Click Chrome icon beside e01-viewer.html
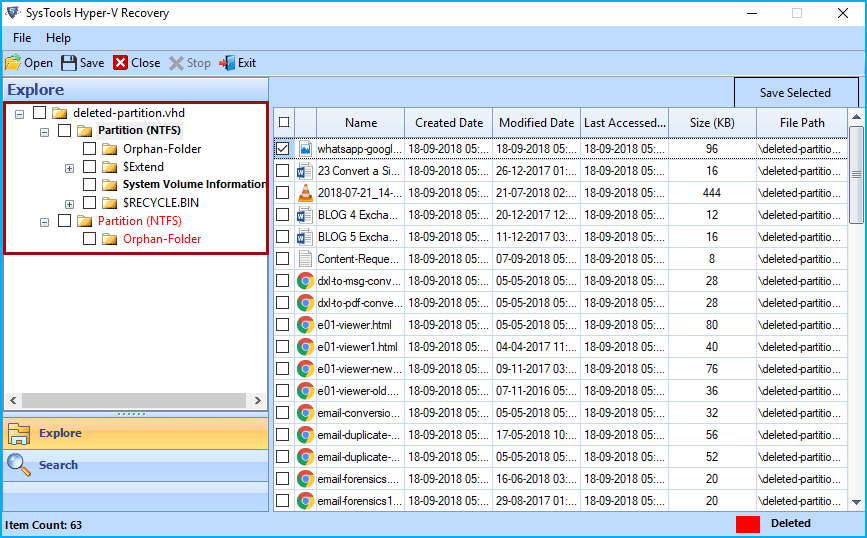The height and width of the screenshot is (538, 867). 305,325
